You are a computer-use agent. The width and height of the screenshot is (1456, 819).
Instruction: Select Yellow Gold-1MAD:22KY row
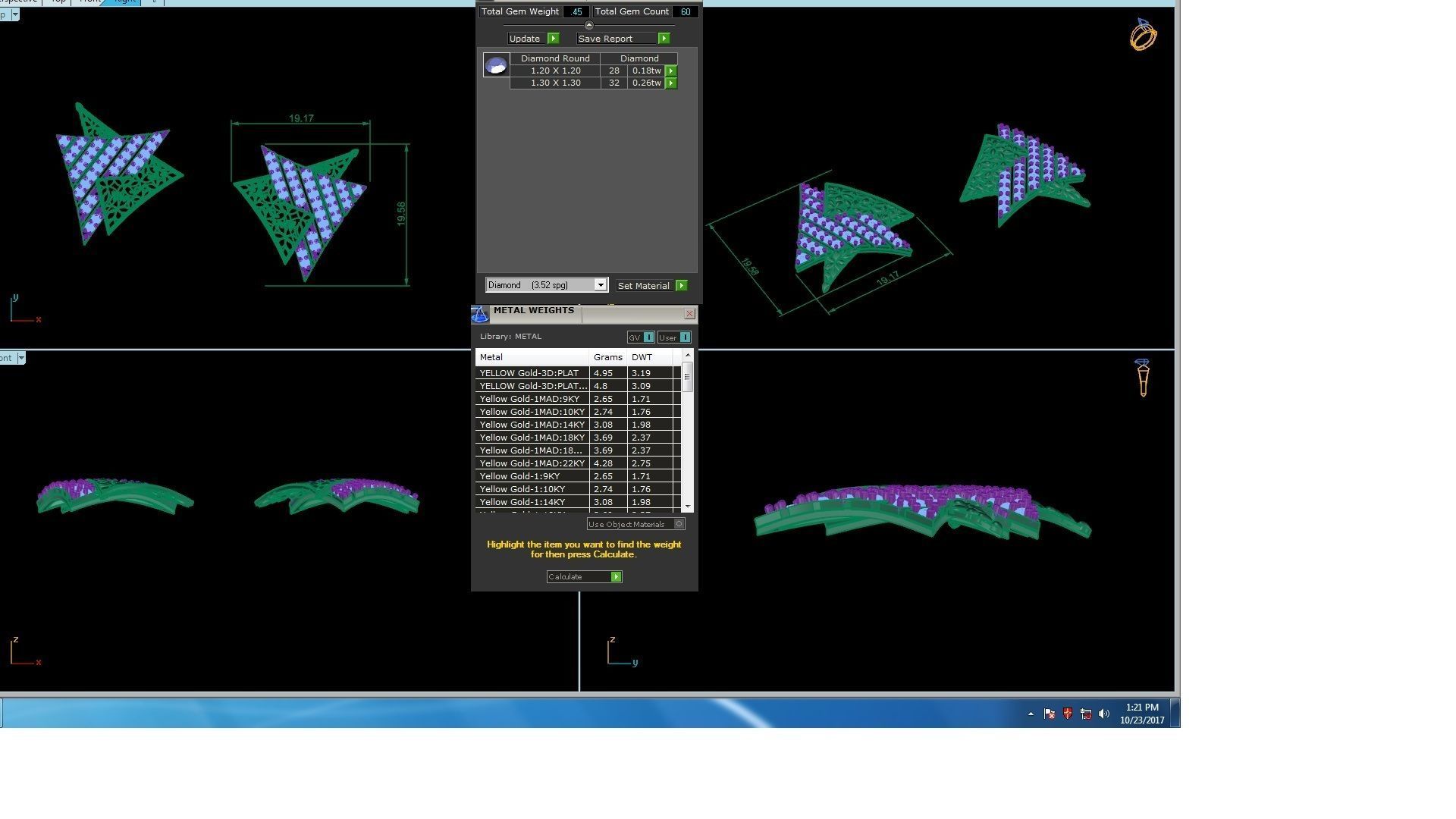click(578, 463)
